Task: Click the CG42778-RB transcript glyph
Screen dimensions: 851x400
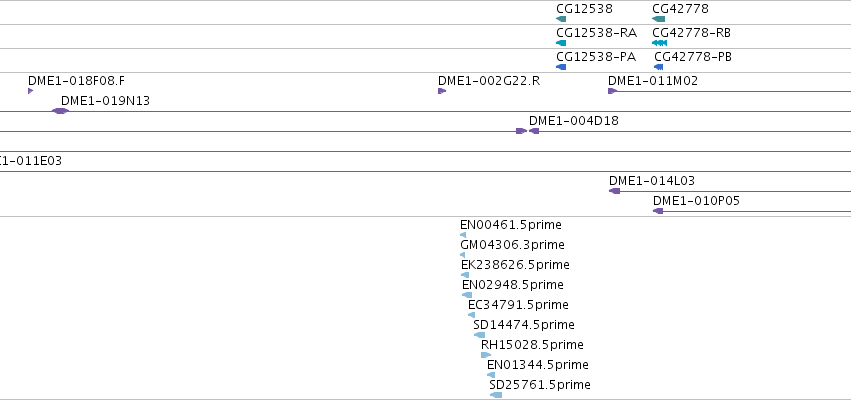Action: (659, 43)
